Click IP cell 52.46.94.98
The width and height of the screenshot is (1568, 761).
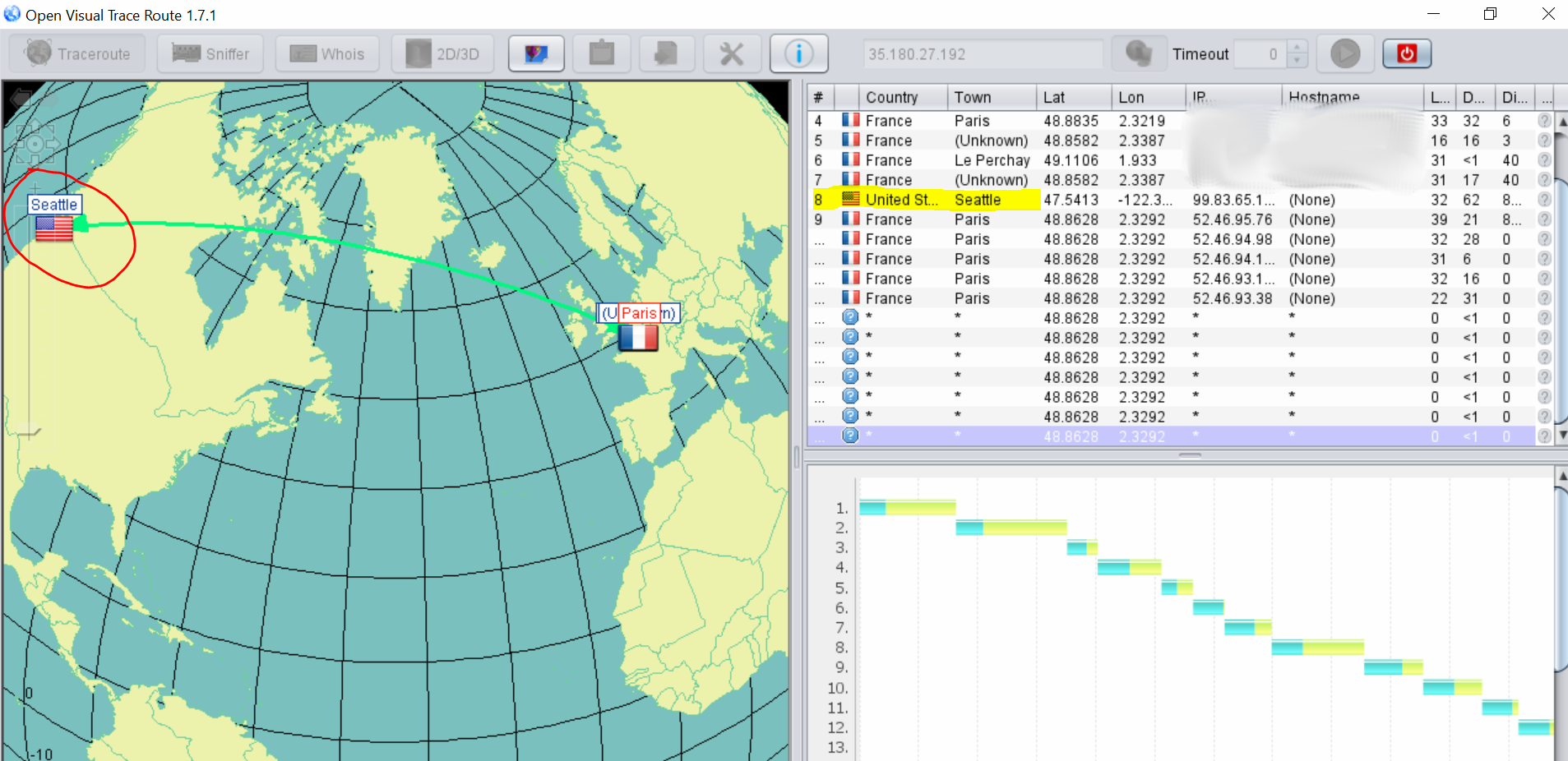pyautogui.click(x=1233, y=239)
